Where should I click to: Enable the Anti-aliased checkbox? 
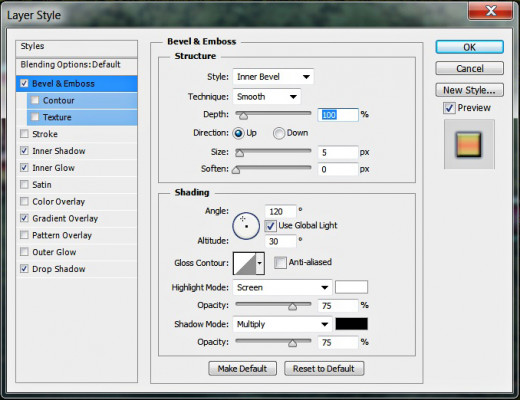click(280, 262)
